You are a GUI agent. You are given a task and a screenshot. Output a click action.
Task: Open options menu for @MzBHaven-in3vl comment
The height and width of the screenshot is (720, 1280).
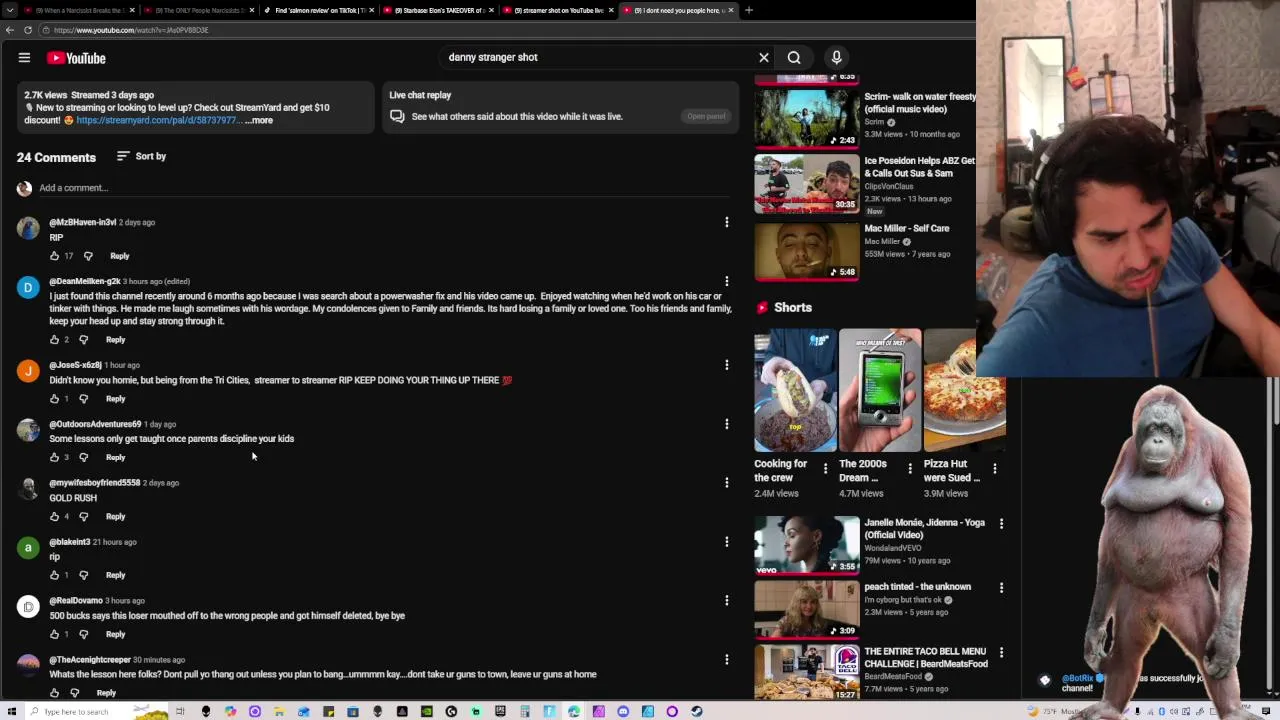pos(727,222)
